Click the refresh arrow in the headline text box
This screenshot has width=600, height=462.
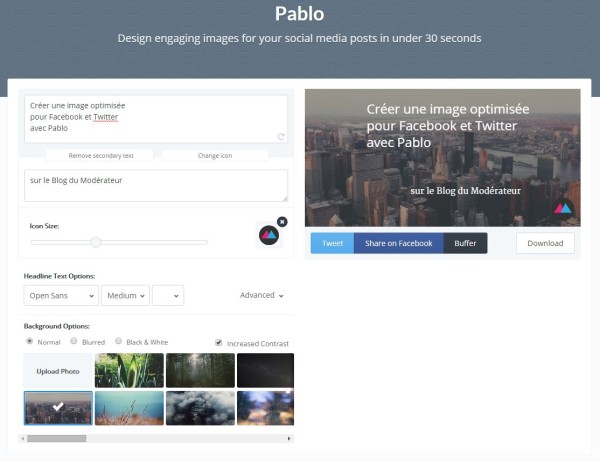281,137
